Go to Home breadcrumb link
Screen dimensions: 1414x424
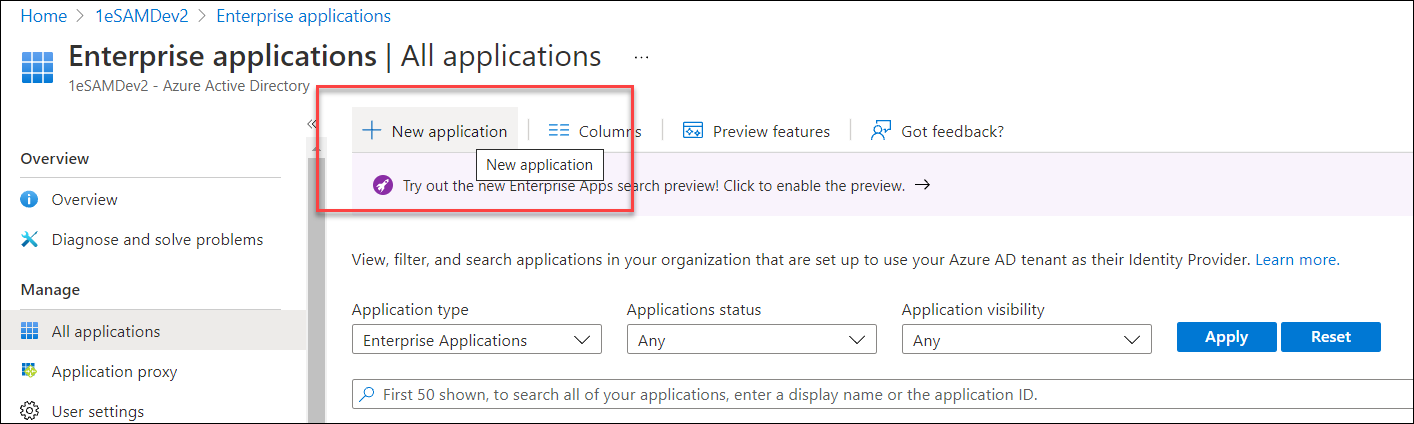pyautogui.click(x=43, y=16)
